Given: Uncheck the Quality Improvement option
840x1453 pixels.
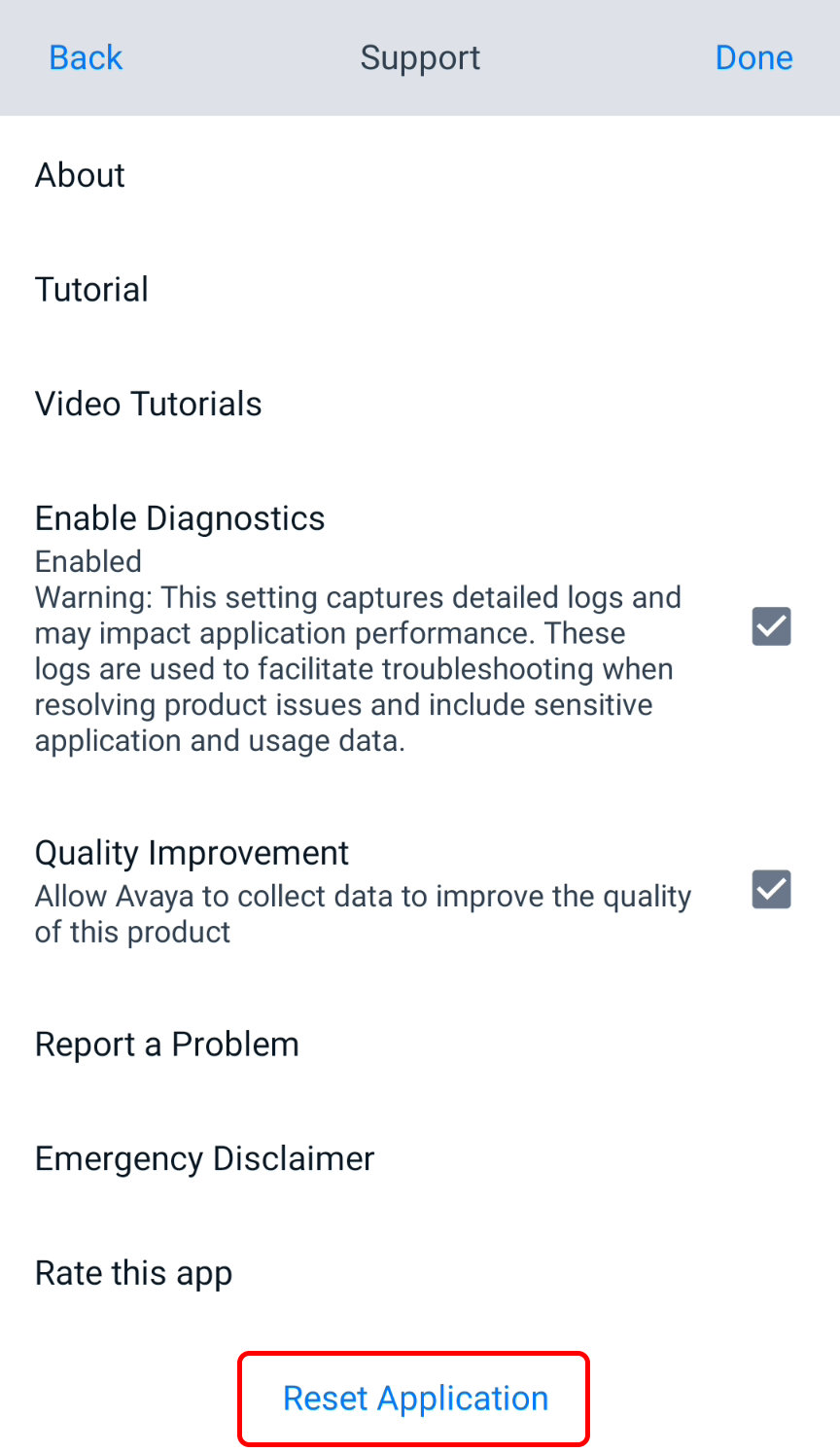Looking at the screenshot, I should (x=770, y=889).
